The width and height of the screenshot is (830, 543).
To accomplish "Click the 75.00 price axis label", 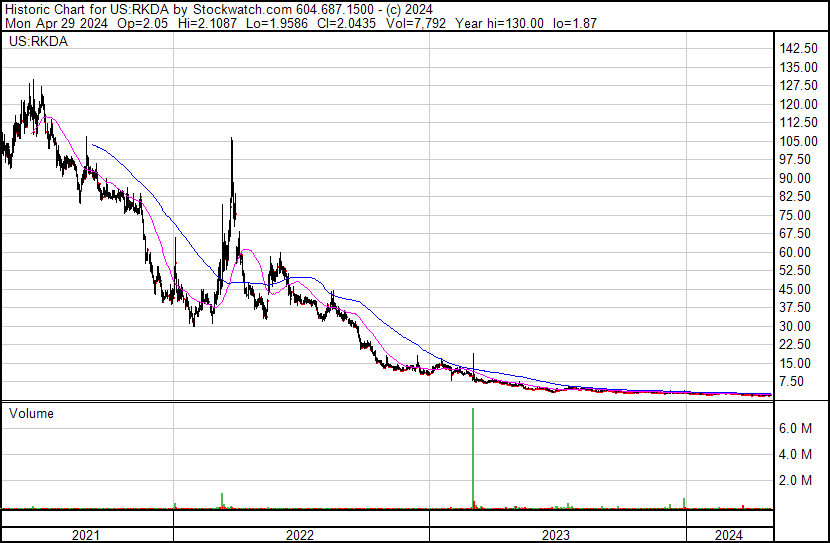I will point(799,215).
